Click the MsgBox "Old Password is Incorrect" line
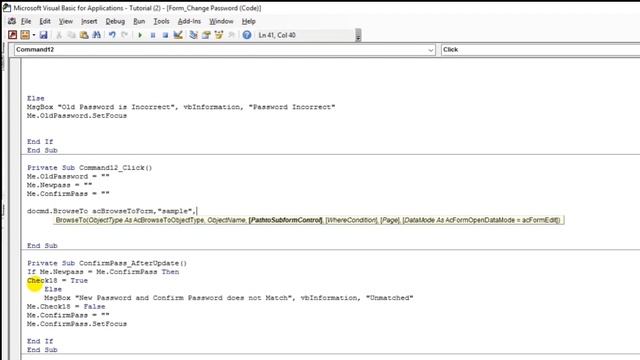 [181, 107]
